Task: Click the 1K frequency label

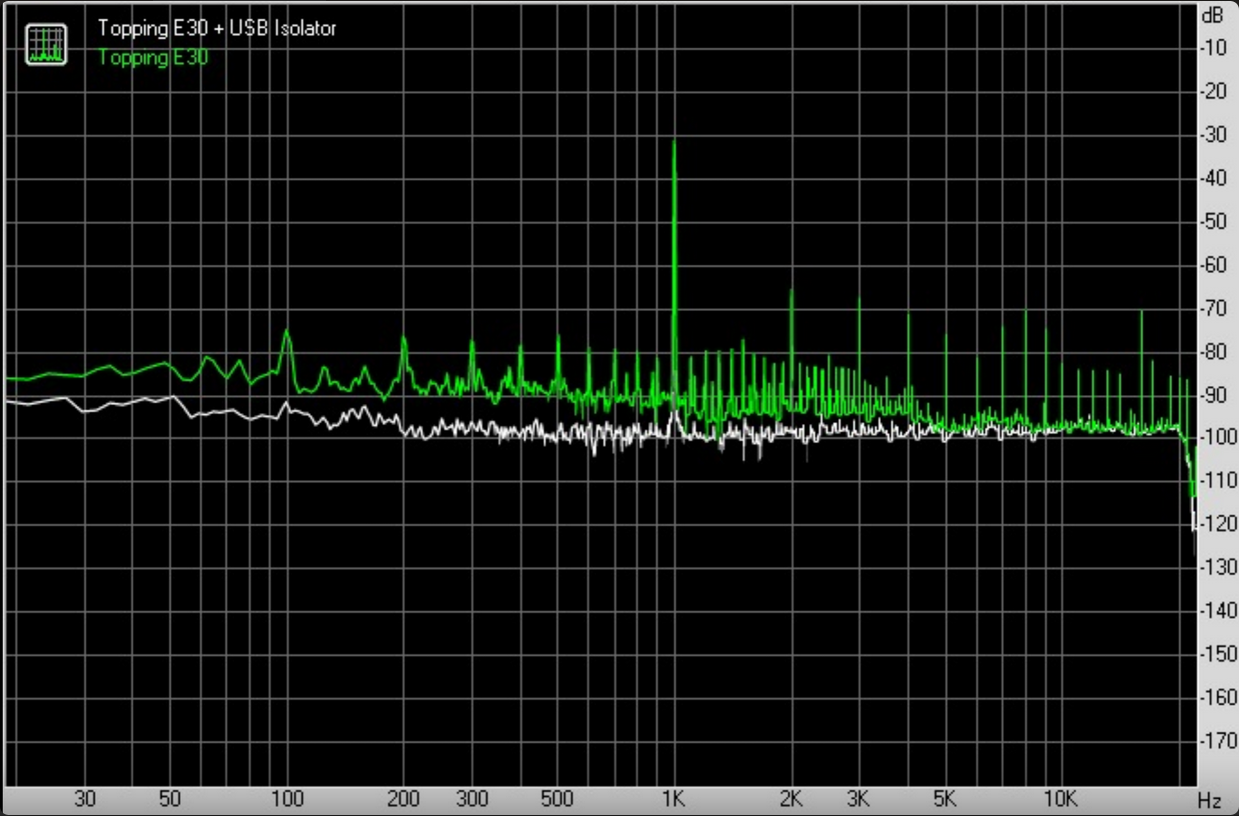Action: [673, 800]
